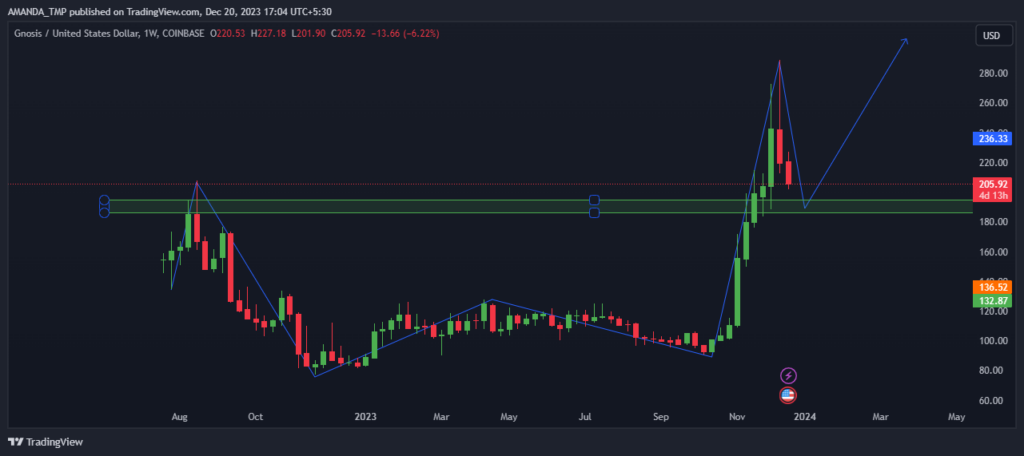Click the 160.00 price axis label
The image size is (1024, 456).
(x=991, y=252)
